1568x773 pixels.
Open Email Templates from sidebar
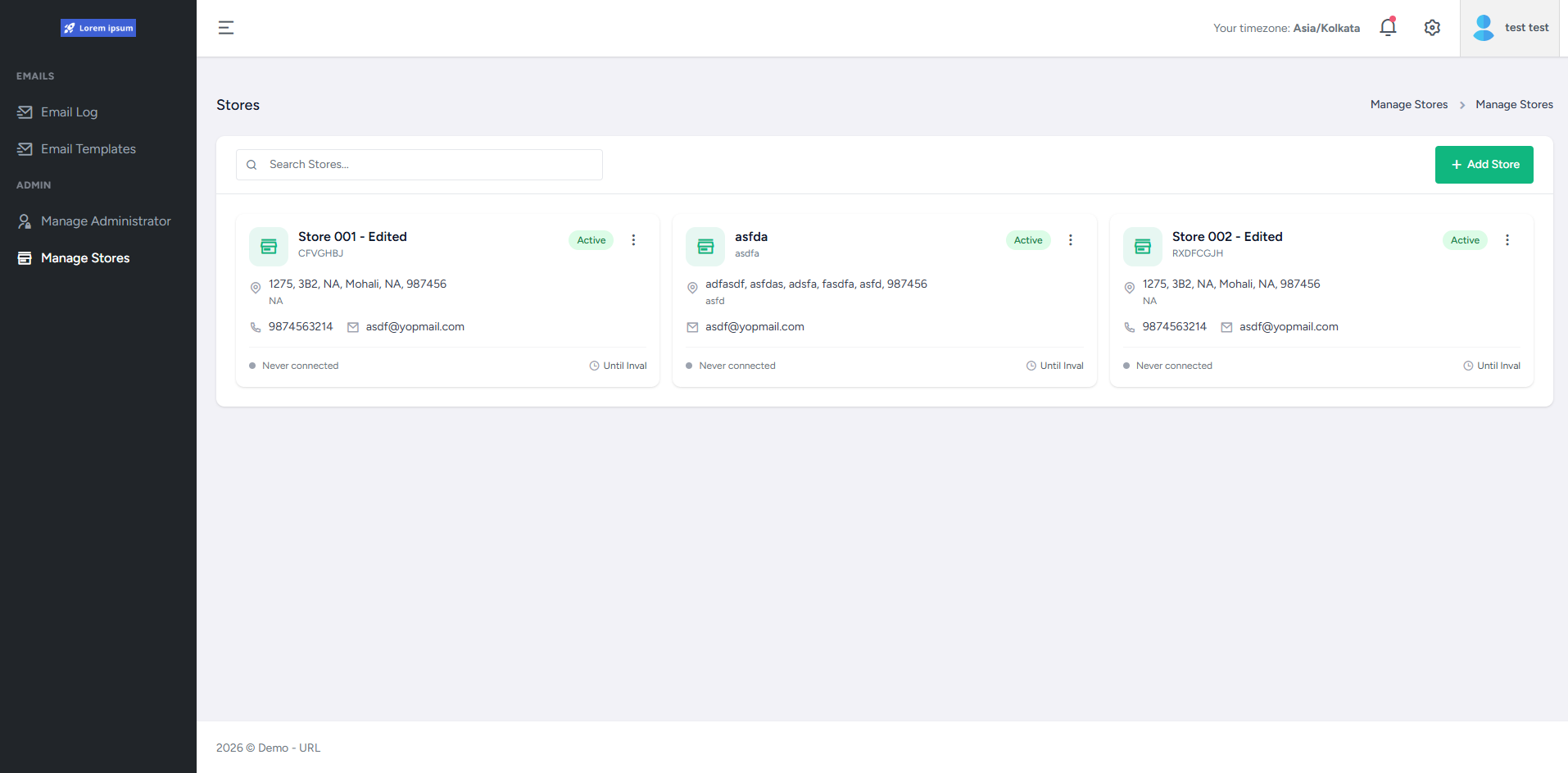(88, 149)
